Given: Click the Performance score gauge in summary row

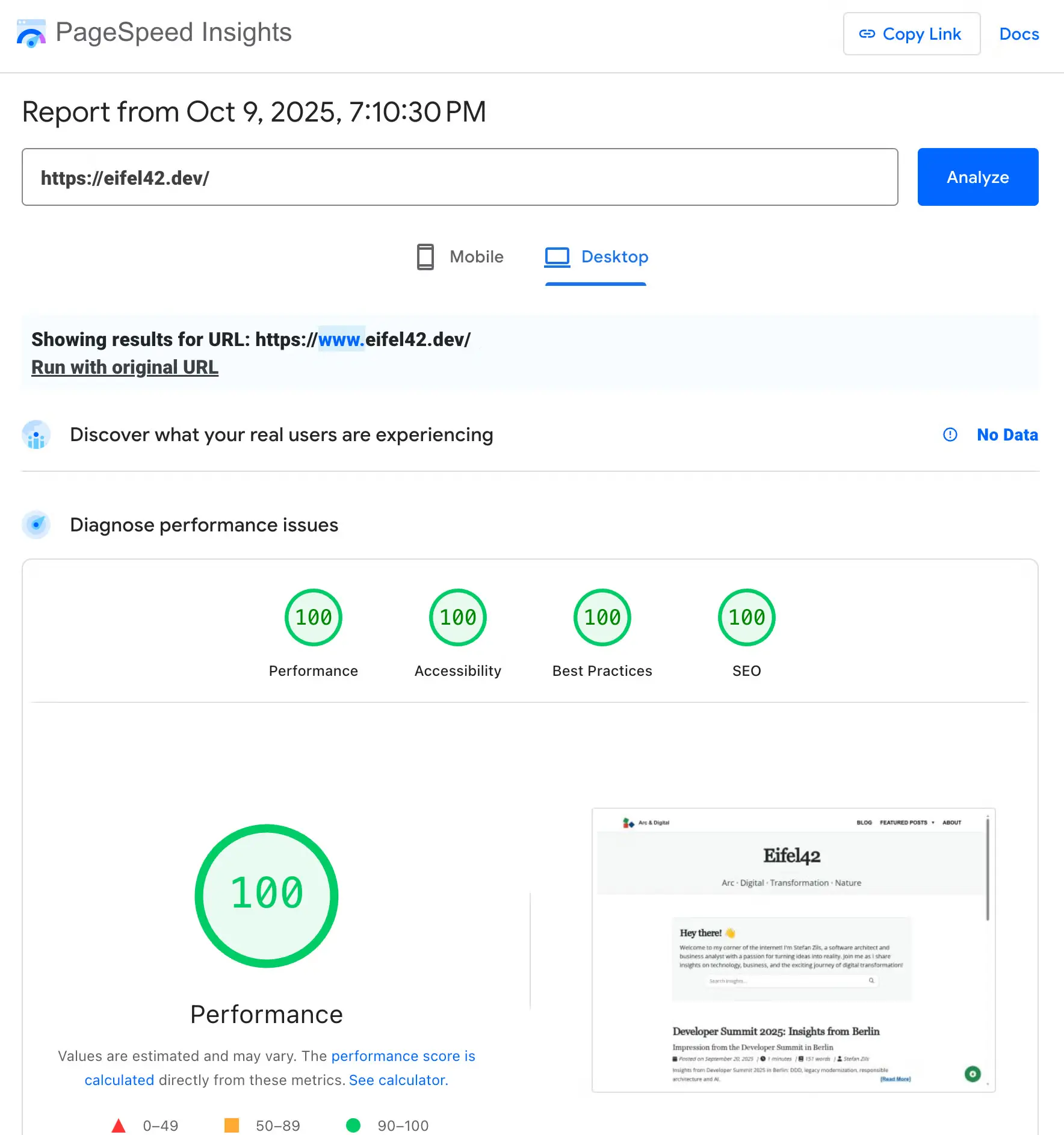Looking at the screenshot, I should [313, 617].
